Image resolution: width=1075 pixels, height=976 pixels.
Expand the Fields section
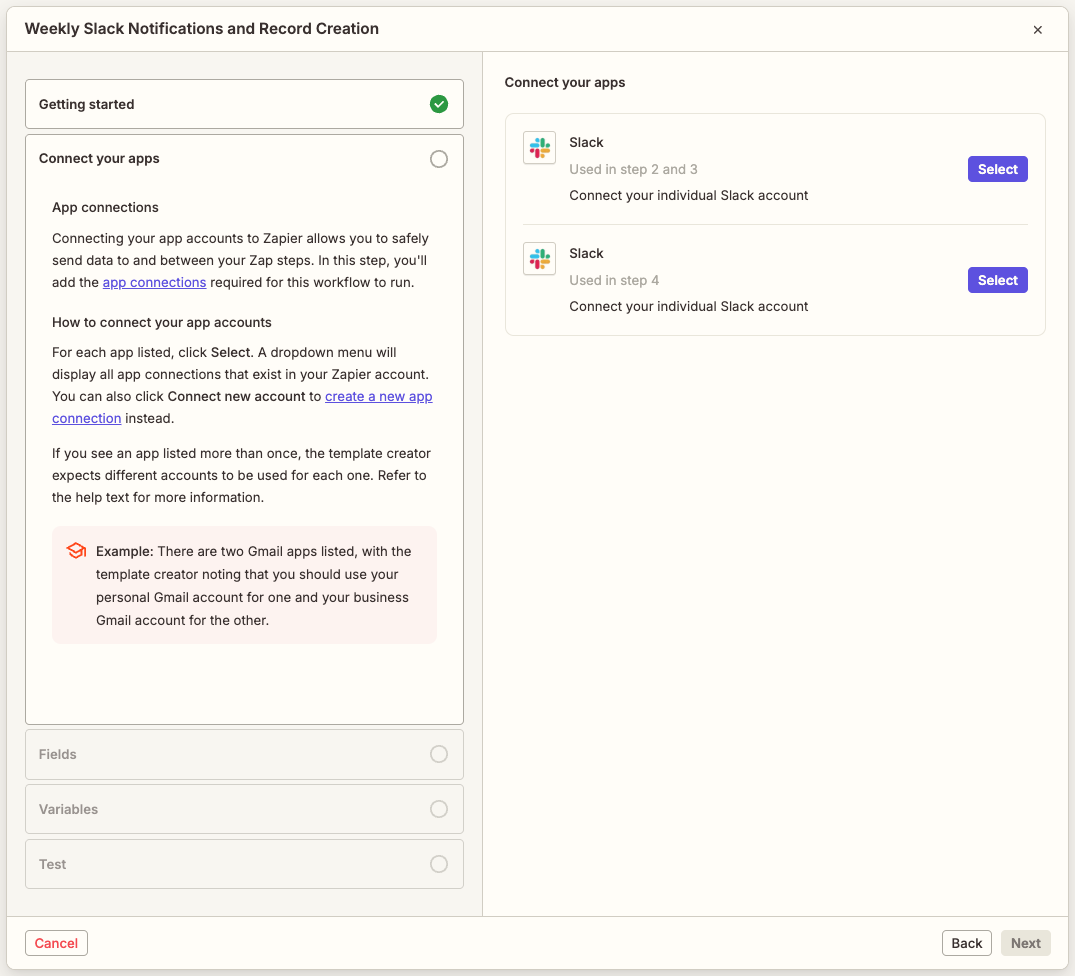(244, 754)
